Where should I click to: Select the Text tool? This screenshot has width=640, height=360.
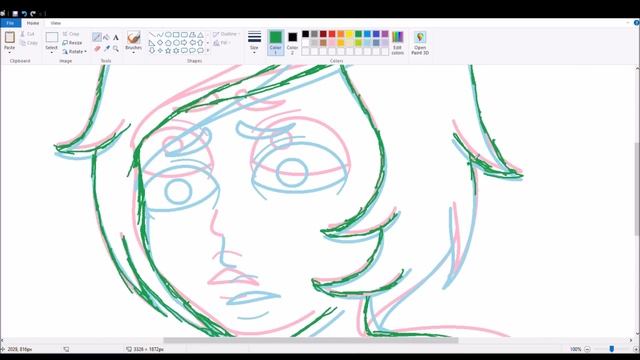click(x=116, y=38)
